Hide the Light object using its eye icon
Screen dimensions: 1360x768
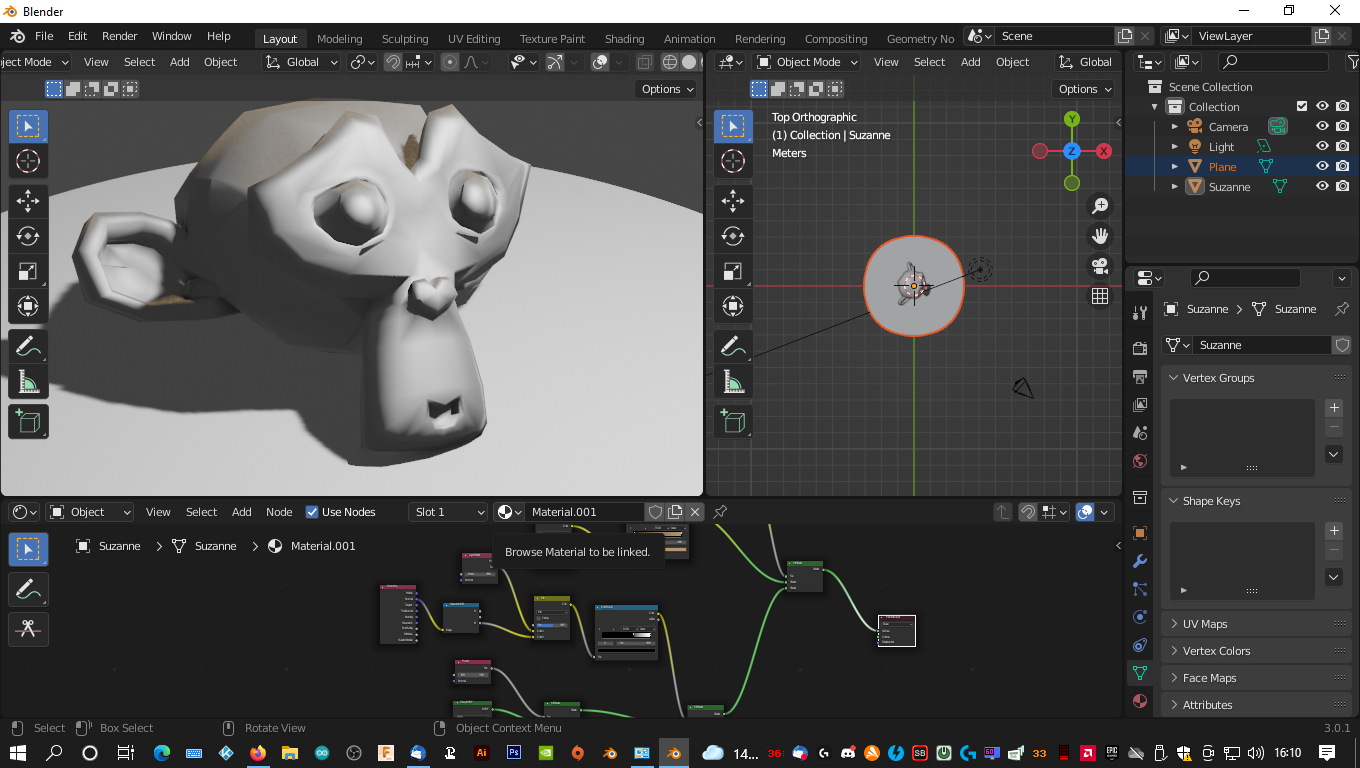pyautogui.click(x=1322, y=147)
